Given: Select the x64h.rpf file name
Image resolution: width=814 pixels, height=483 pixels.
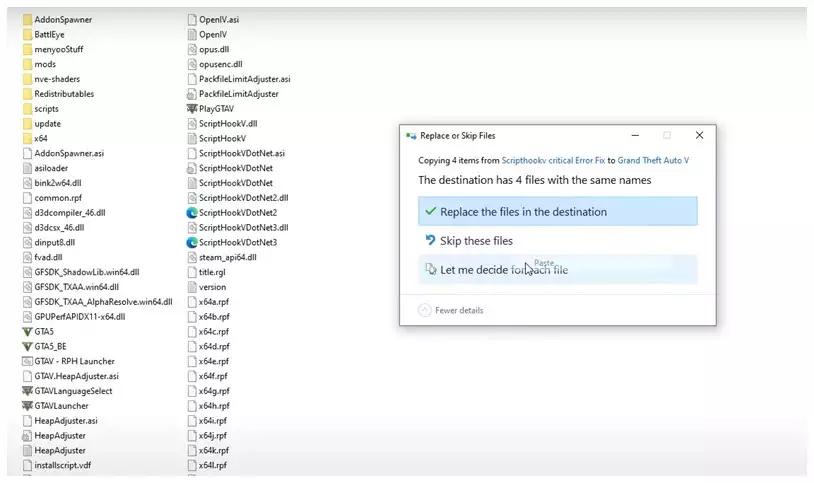Looking at the screenshot, I should pyautogui.click(x=214, y=406).
